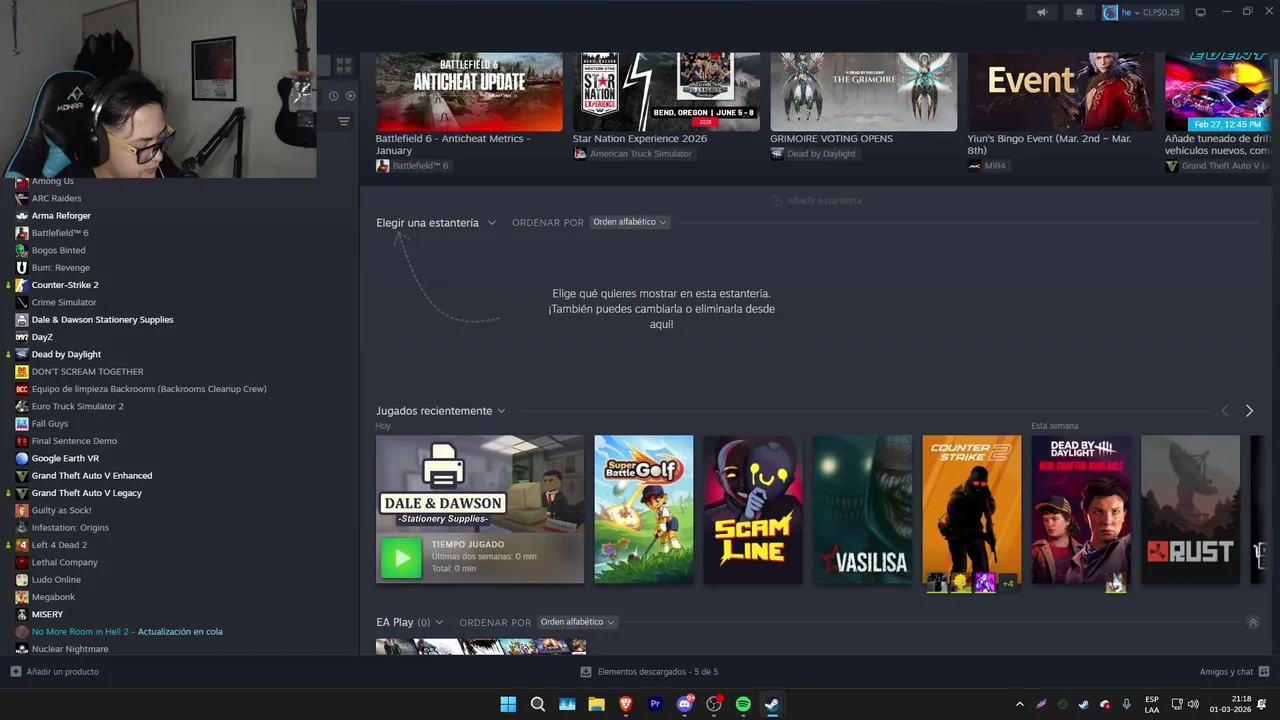This screenshot has width=1280, height=720.
Task: Open Dead by Daylight game cover
Action: [x=1081, y=509]
